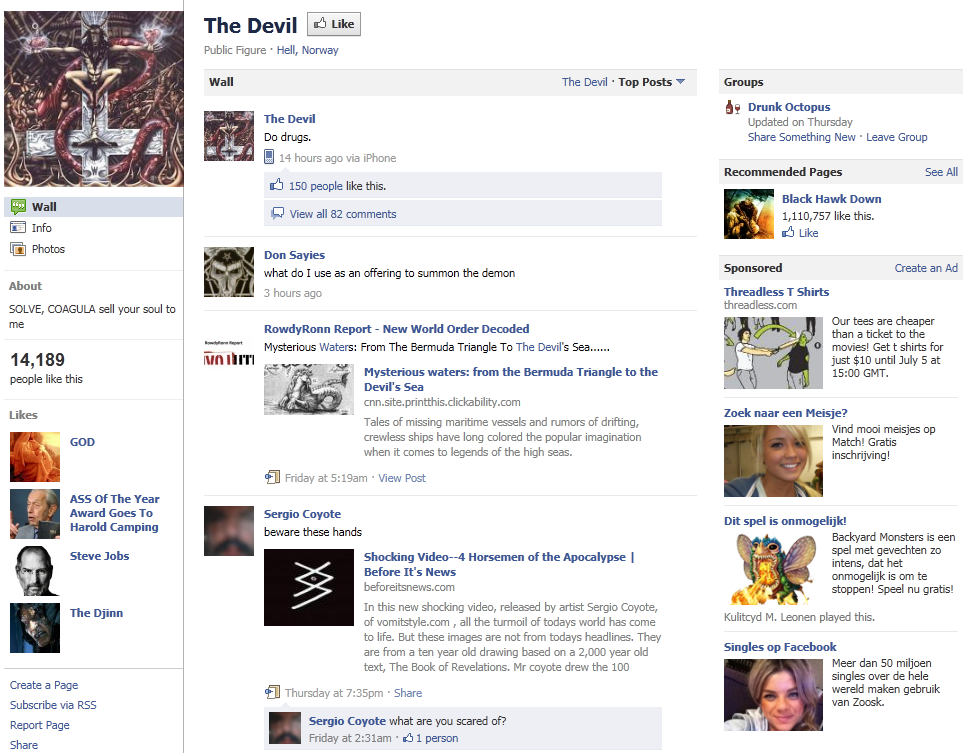Open Mysterious waters article headline

pos(511,379)
